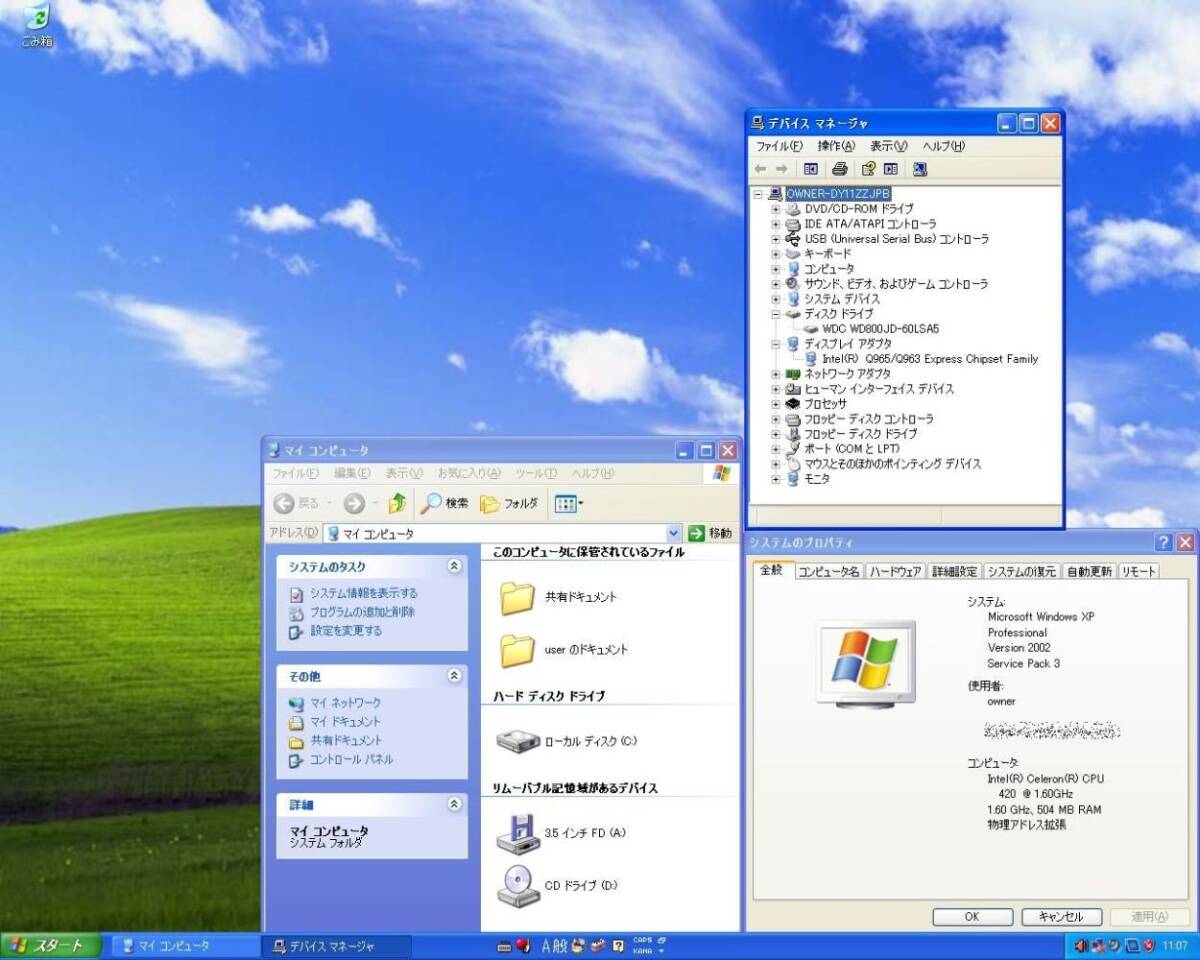Expand the DVD/CD-ROM ドライブ node
Image resolution: width=1200 pixels, height=960 pixels.
[x=776, y=209]
